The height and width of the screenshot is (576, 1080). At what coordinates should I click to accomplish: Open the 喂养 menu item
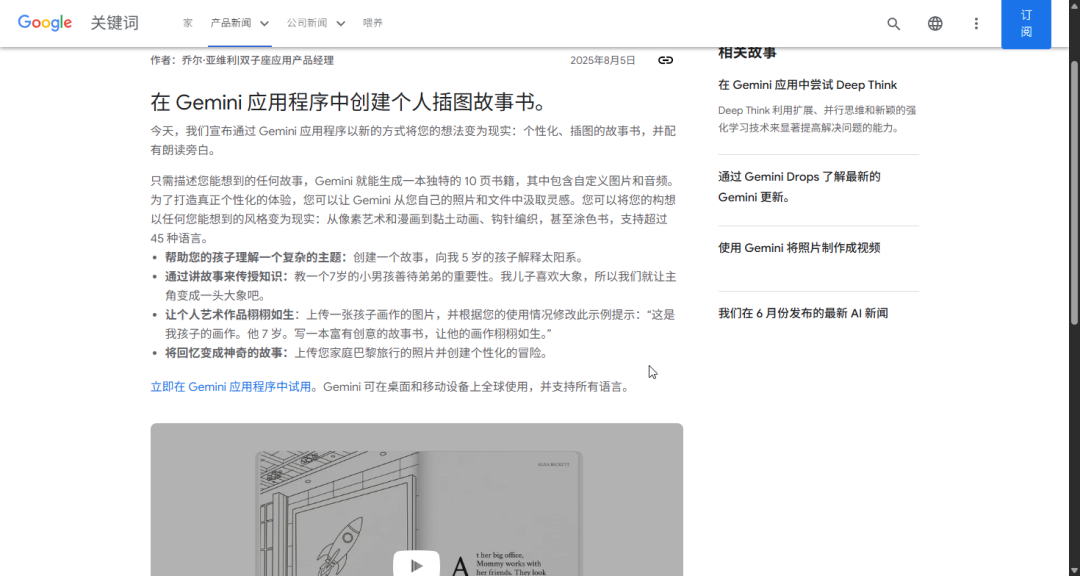(x=373, y=23)
